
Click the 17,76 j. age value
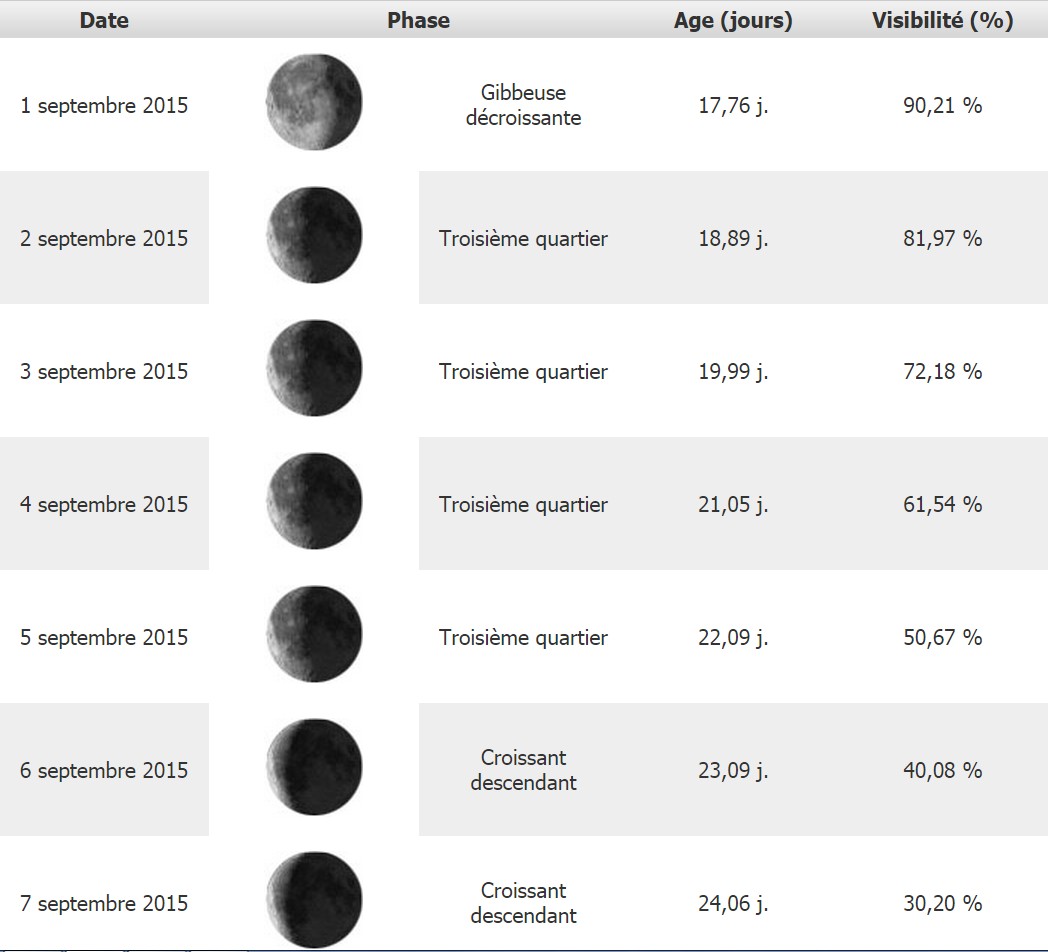pos(733,105)
